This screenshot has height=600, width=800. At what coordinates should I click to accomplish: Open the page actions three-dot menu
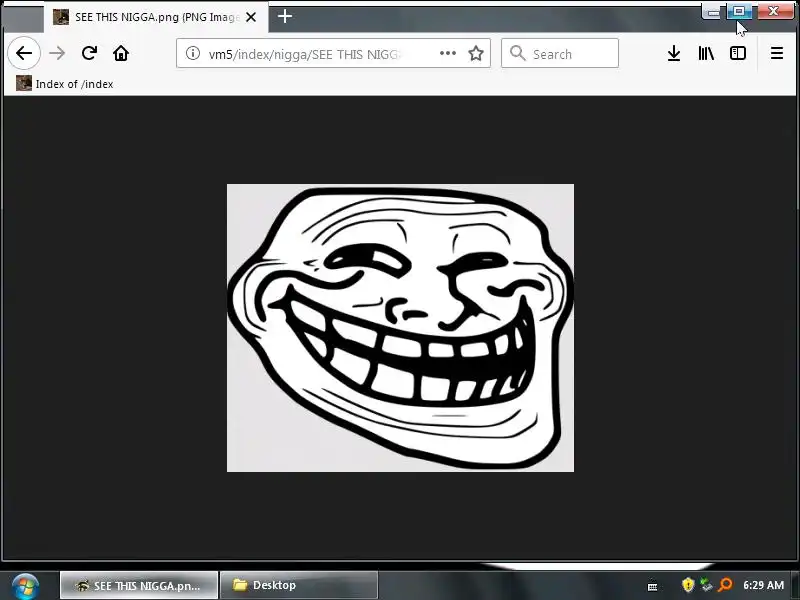point(447,53)
